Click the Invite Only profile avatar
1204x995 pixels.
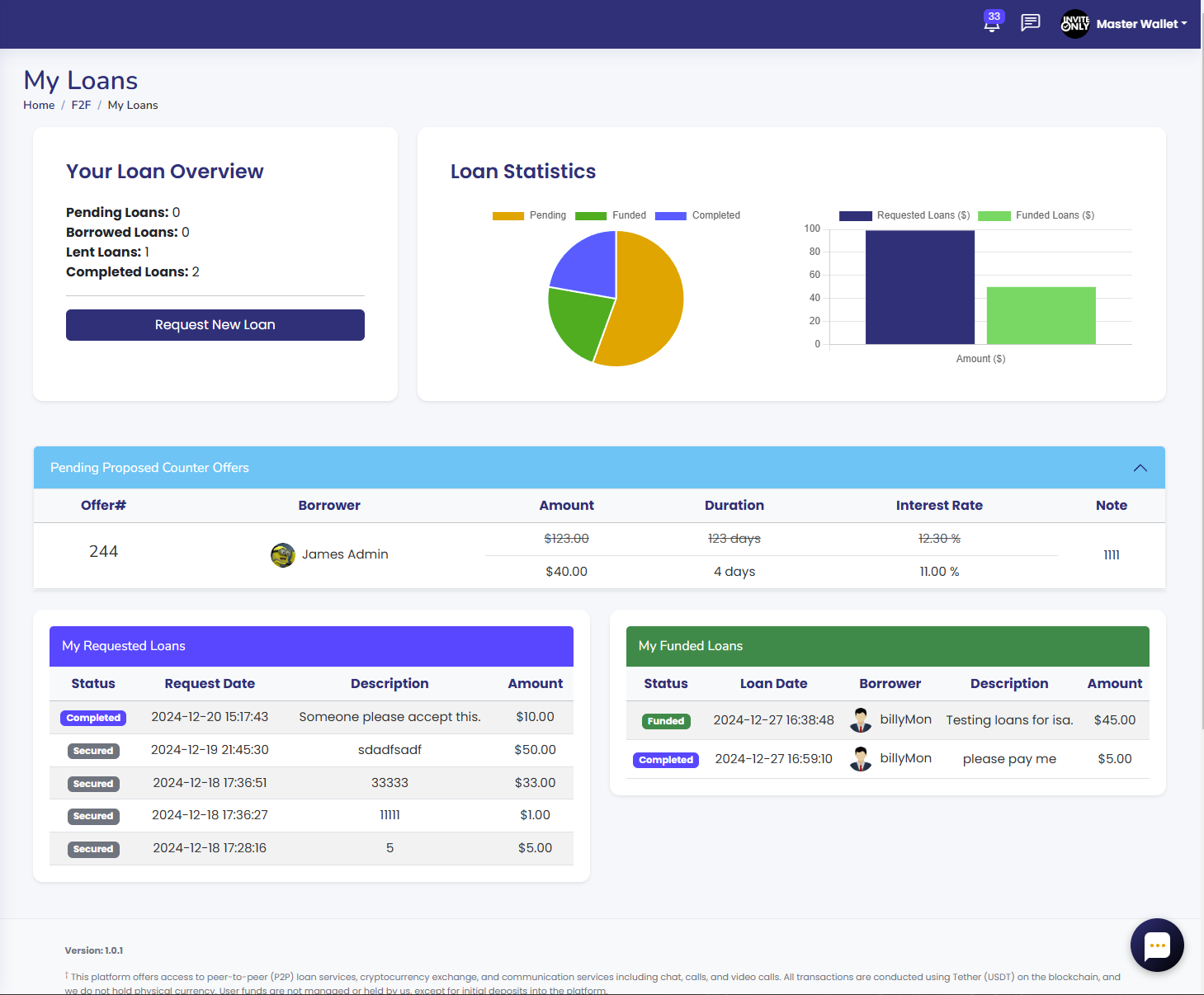click(1074, 24)
